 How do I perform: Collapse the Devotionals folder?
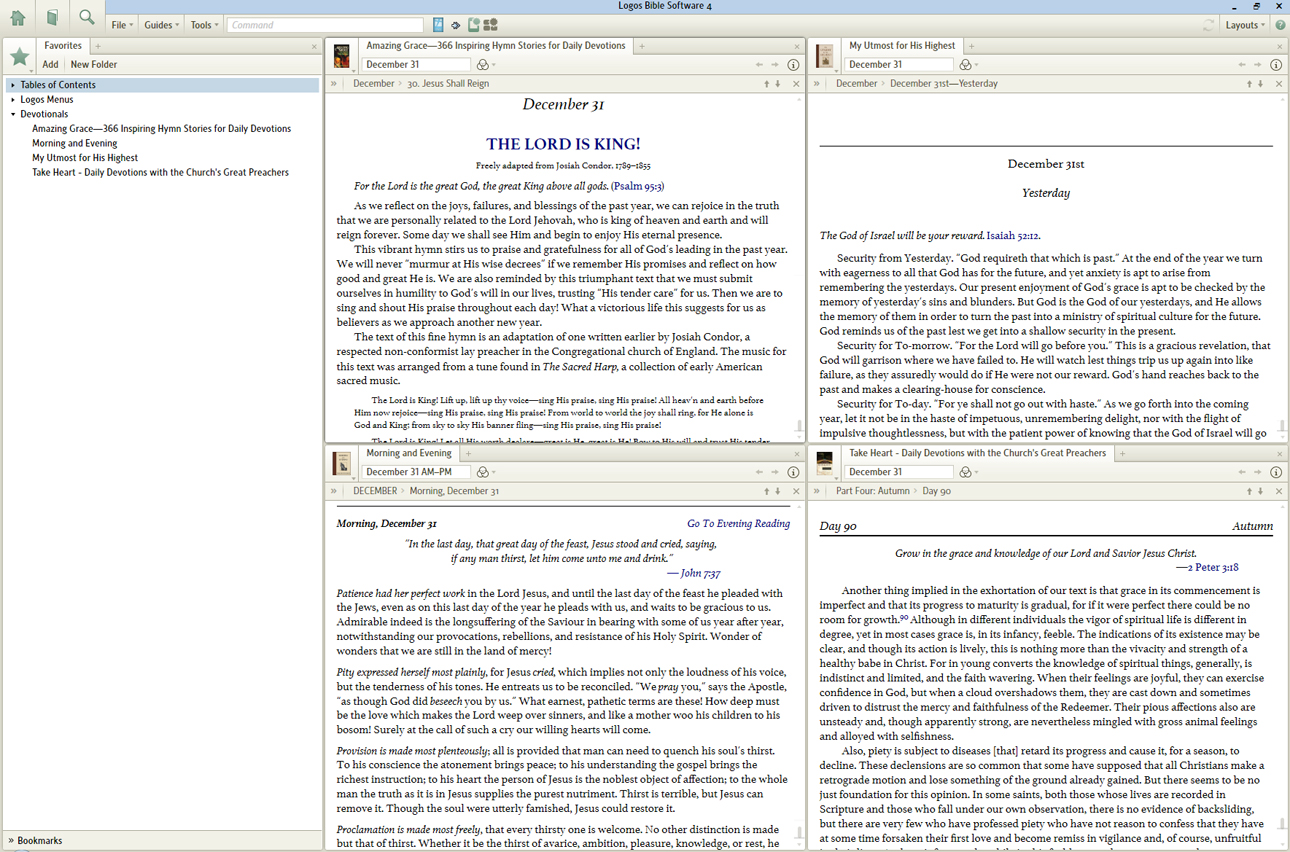click(13, 114)
